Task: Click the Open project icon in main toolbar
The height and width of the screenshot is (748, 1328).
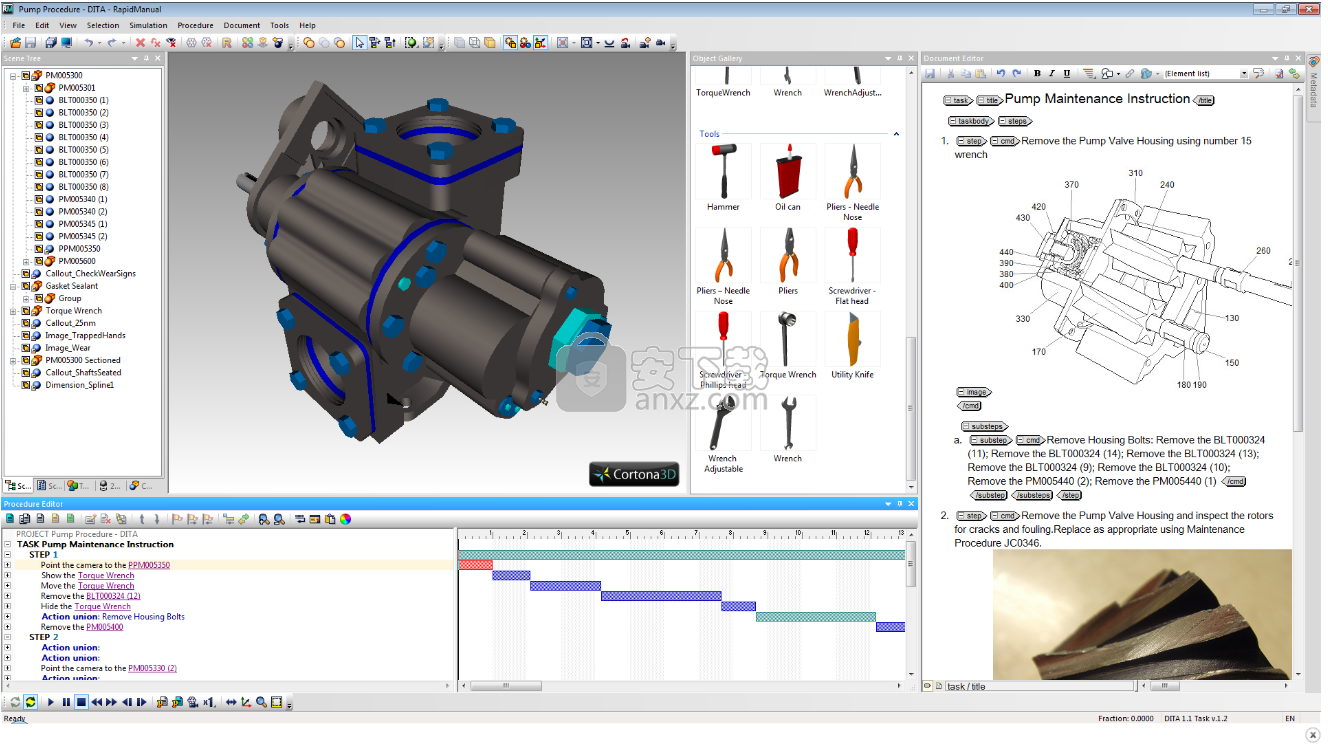Action: (x=15, y=42)
